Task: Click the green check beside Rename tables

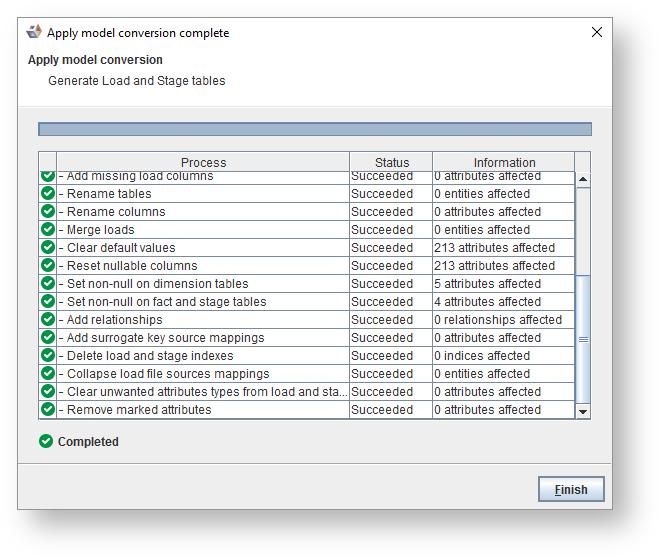Action: coord(48,194)
